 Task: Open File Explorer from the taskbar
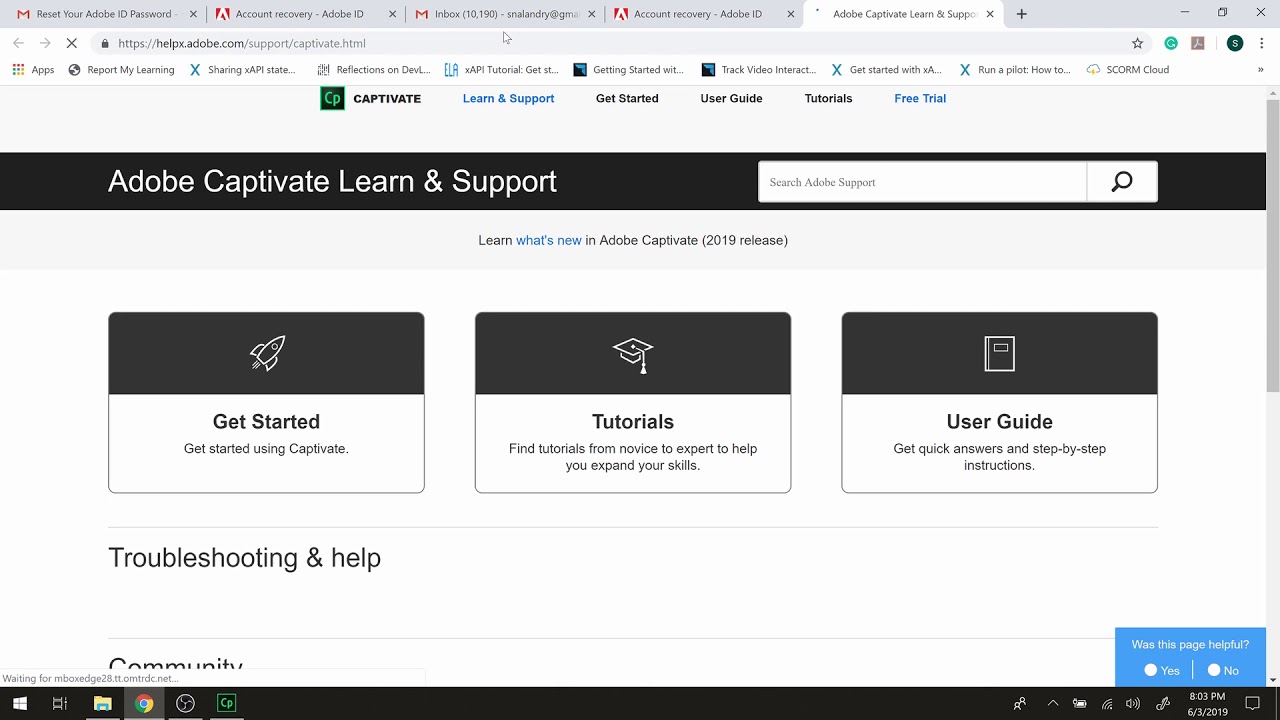(102, 703)
